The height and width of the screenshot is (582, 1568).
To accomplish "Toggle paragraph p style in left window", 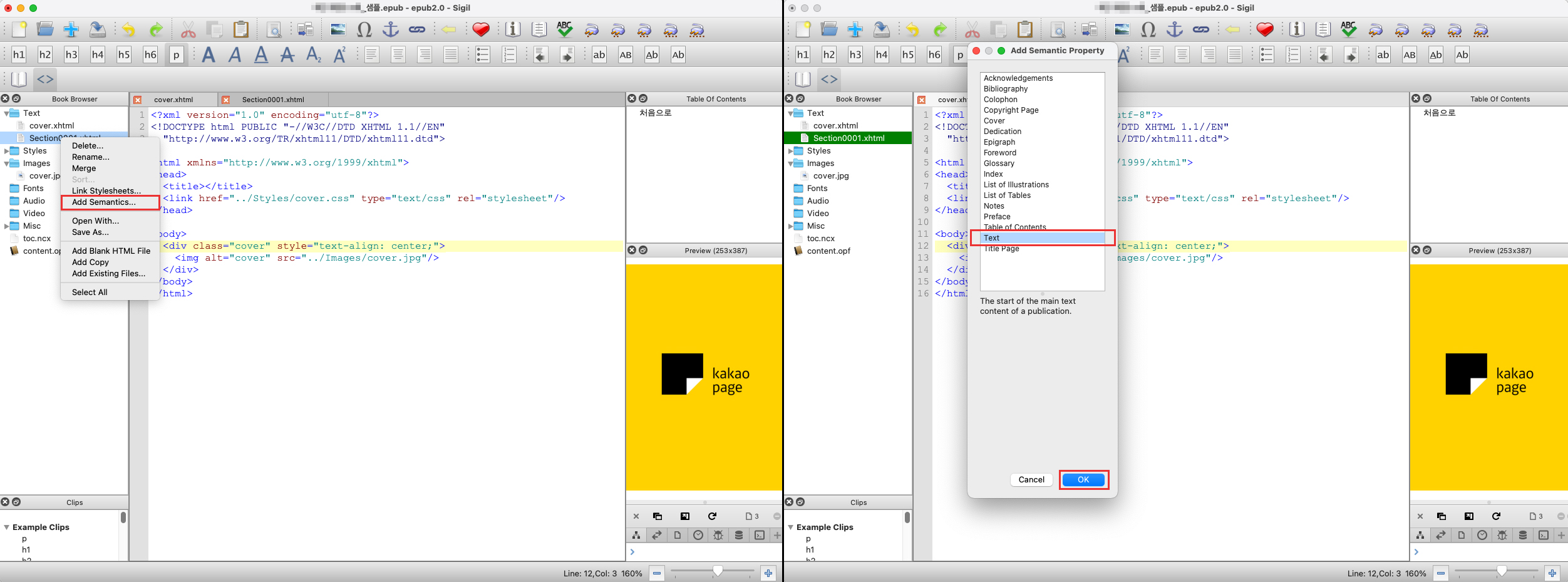I will coord(177,55).
